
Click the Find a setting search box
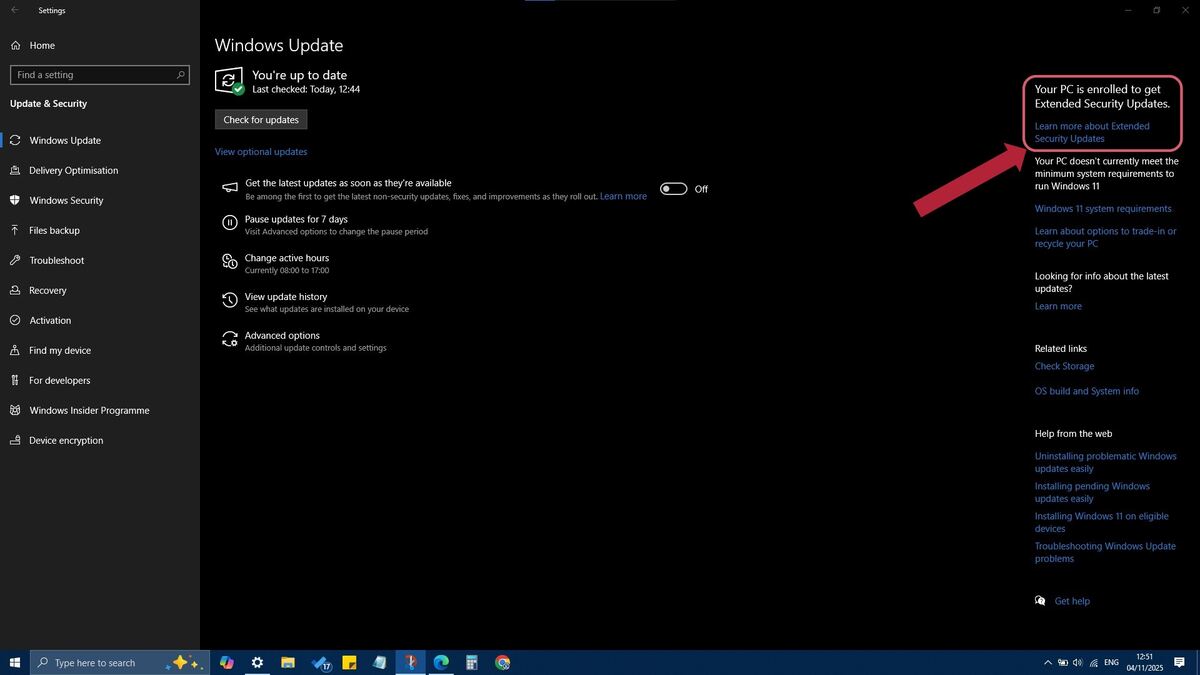(95, 75)
